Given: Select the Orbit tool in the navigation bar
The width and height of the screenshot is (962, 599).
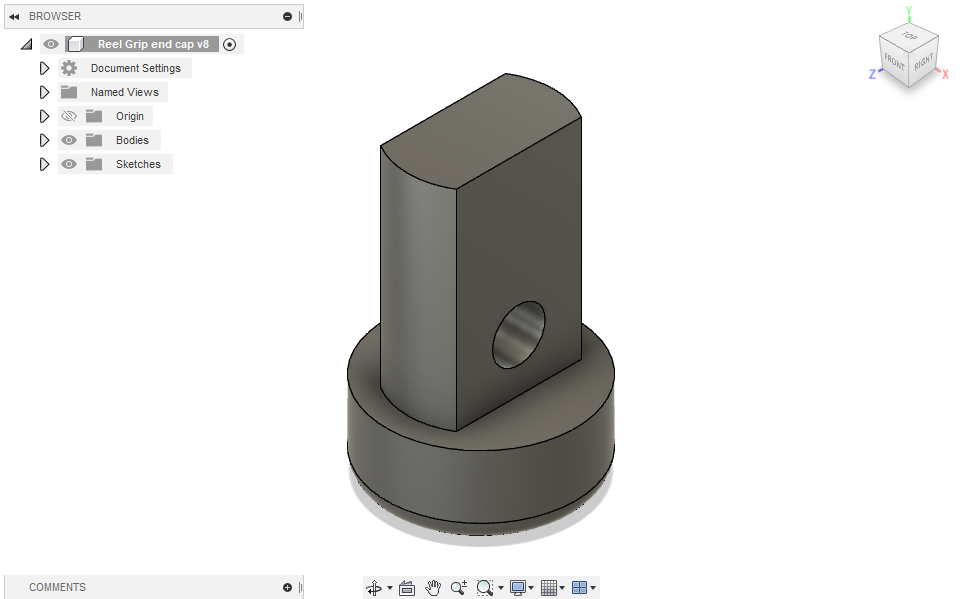Looking at the screenshot, I should click(375, 588).
